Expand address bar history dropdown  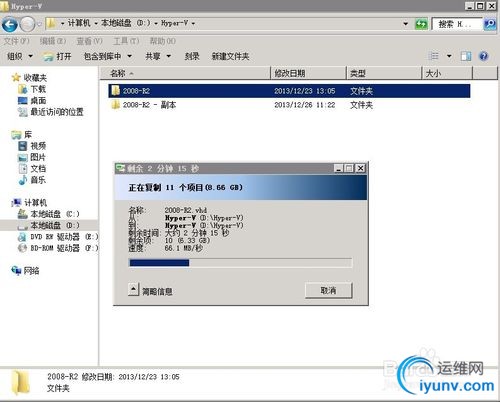[406, 24]
